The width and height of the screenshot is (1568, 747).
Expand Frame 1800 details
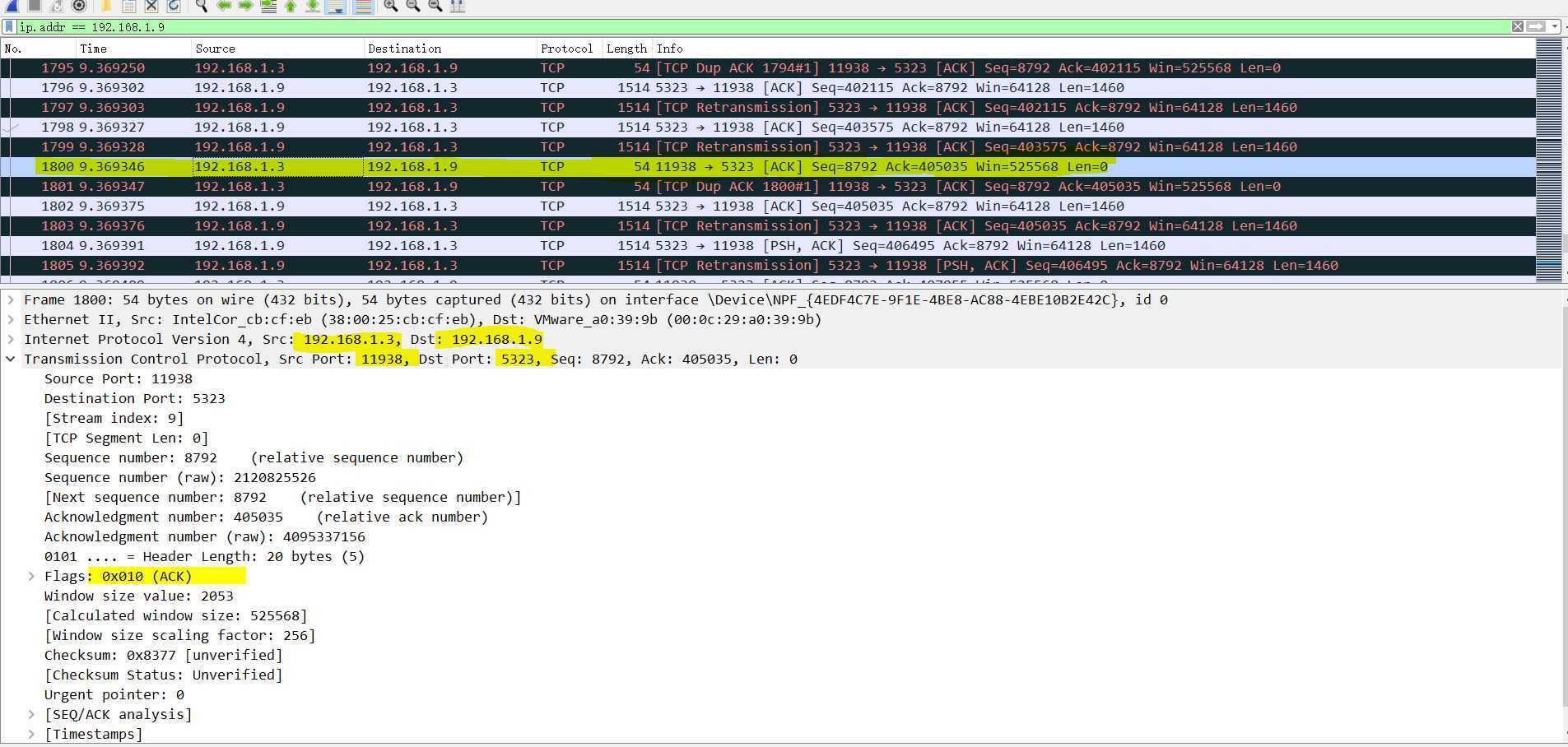(x=11, y=299)
